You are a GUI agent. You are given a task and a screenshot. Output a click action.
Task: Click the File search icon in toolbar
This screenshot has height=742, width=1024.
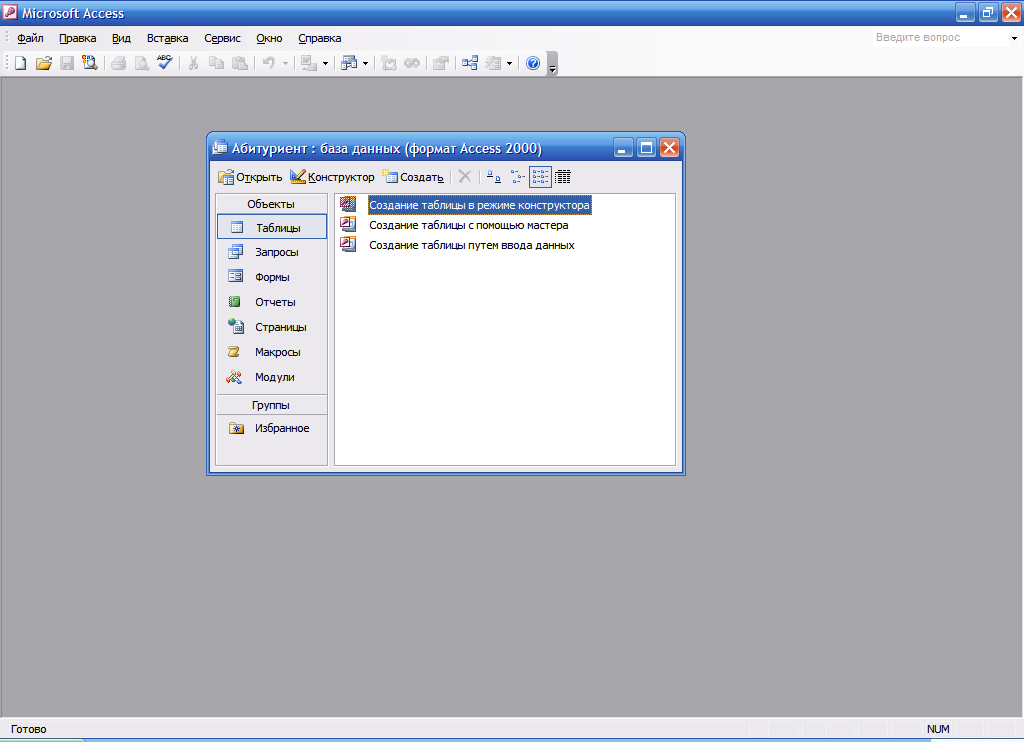click(89, 63)
